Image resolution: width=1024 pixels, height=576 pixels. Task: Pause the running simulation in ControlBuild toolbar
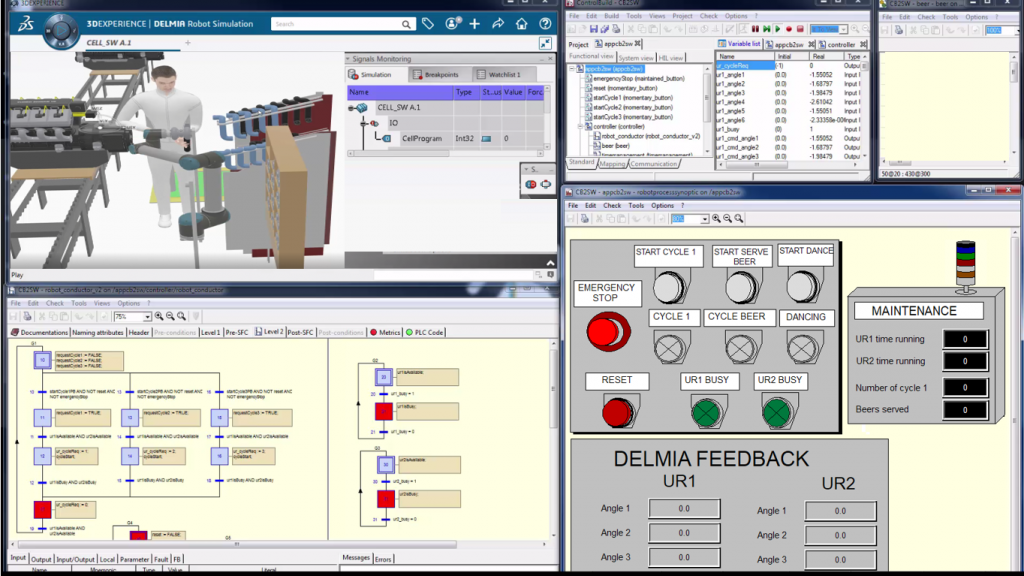756,28
